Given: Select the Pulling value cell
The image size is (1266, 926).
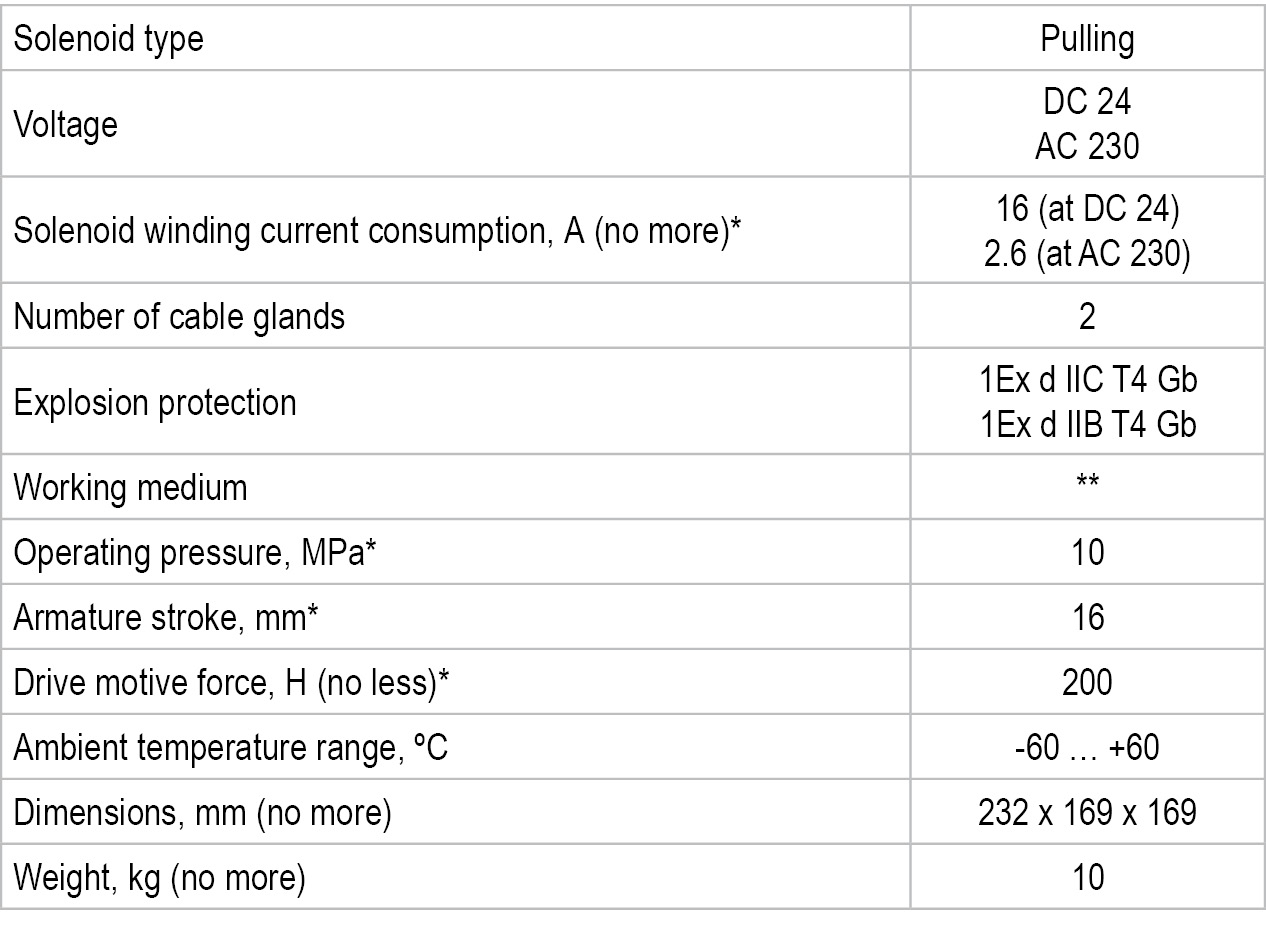Looking at the screenshot, I should pos(1087,38).
